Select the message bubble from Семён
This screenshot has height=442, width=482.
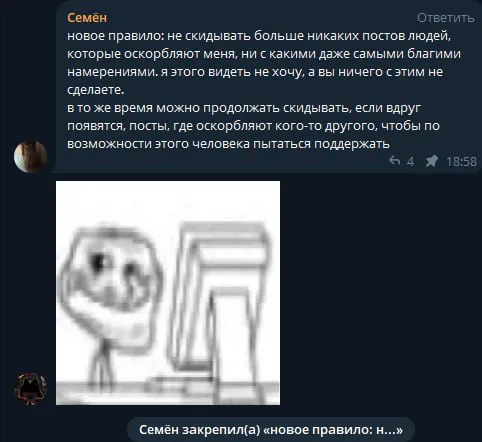pos(267,87)
